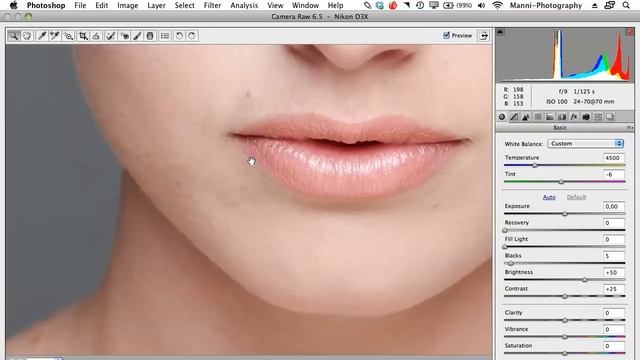Toggle shadow clipping warning on histogram
Screen dimensions: 640x360
pyautogui.click(x=500, y=32)
